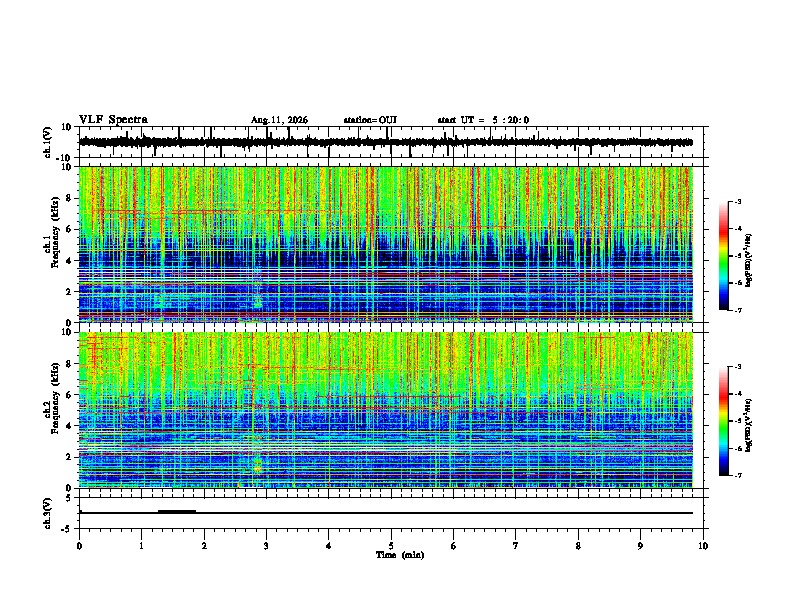Click the time axis tick label "10"

pyautogui.click(x=703, y=546)
